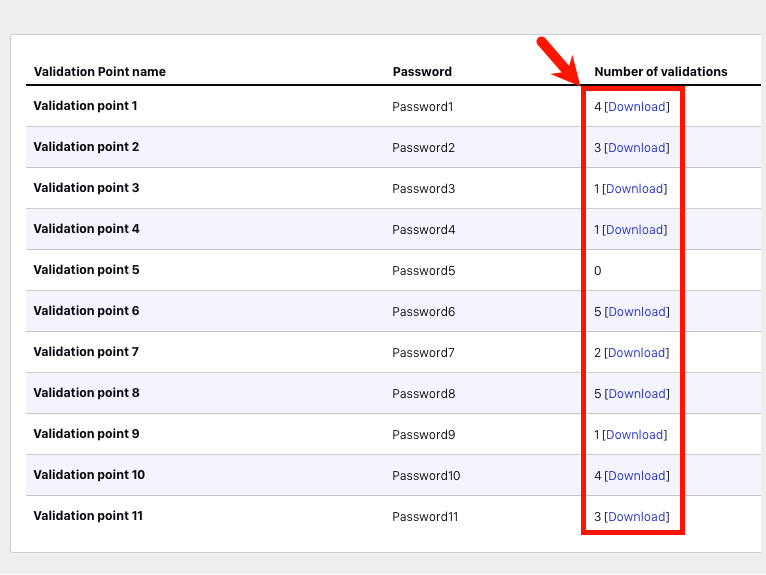
Task: Click the Validation point 5 row name
Action: coord(86,270)
